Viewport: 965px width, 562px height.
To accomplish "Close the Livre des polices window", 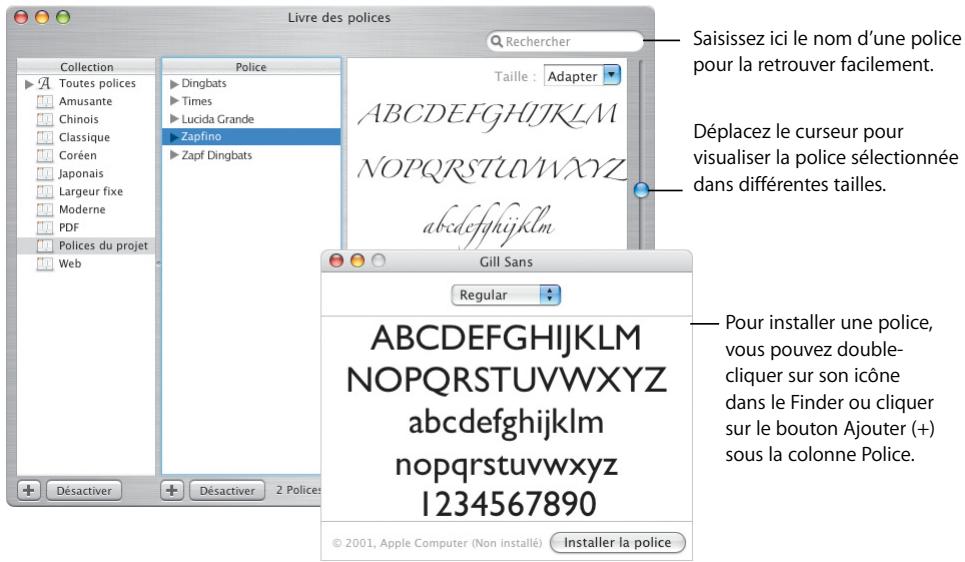I will click(22, 17).
